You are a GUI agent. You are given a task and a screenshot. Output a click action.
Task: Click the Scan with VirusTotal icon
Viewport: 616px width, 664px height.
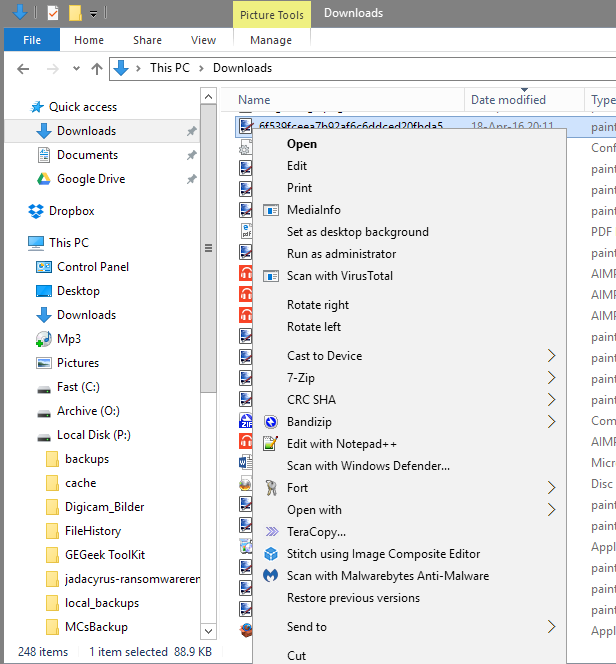(271, 276)
